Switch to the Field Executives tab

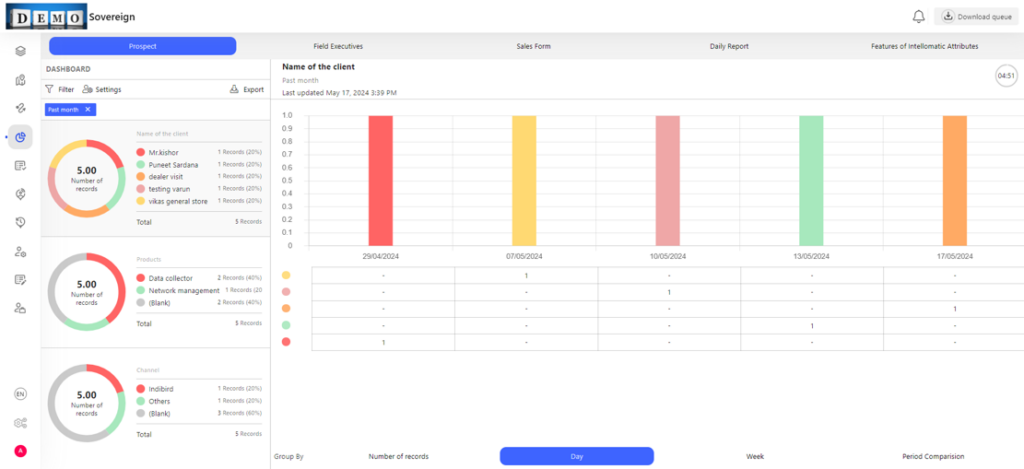pyautogui.click(x=338, y=46)
